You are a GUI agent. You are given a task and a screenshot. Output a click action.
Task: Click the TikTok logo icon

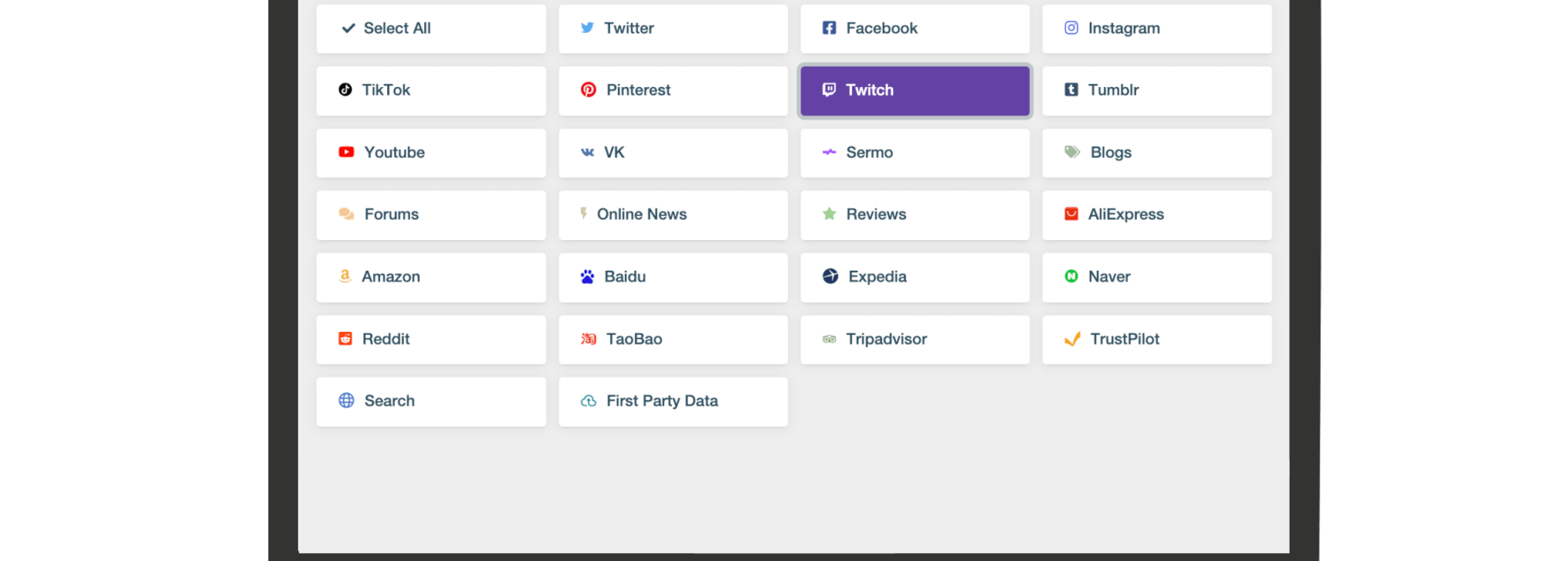tap(345, 89)
